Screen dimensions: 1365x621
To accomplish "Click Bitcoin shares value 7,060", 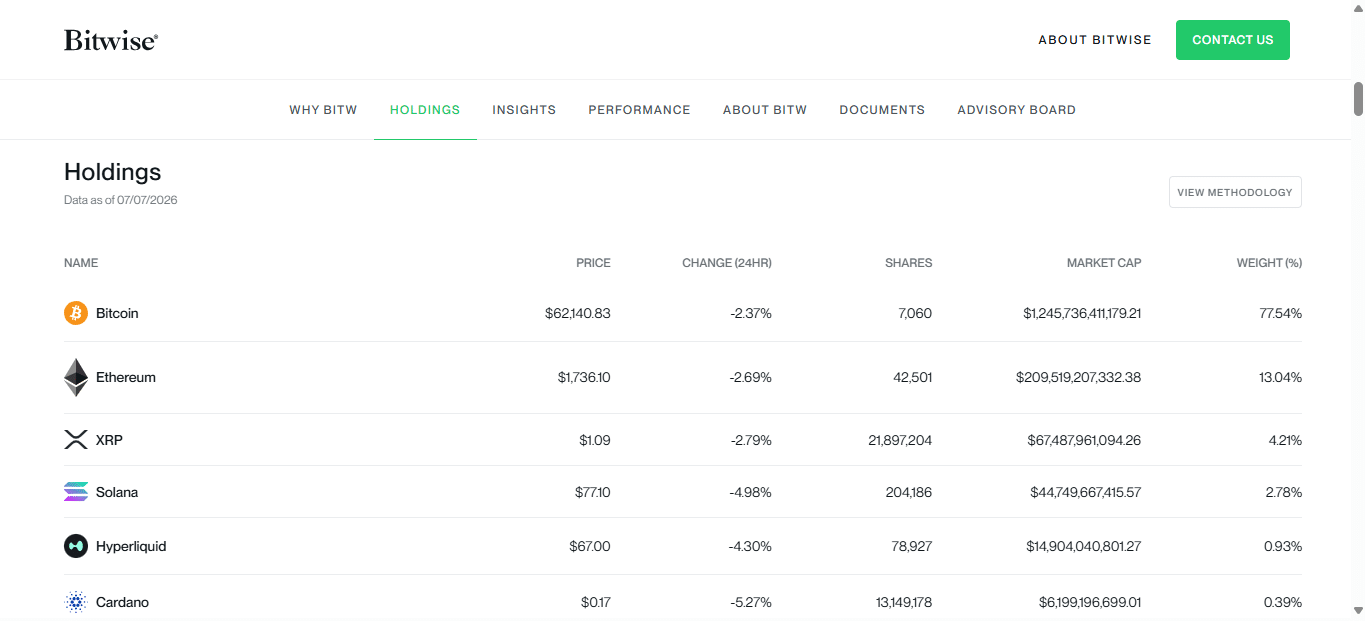I will pyautogui.click(x=915, y=313).
